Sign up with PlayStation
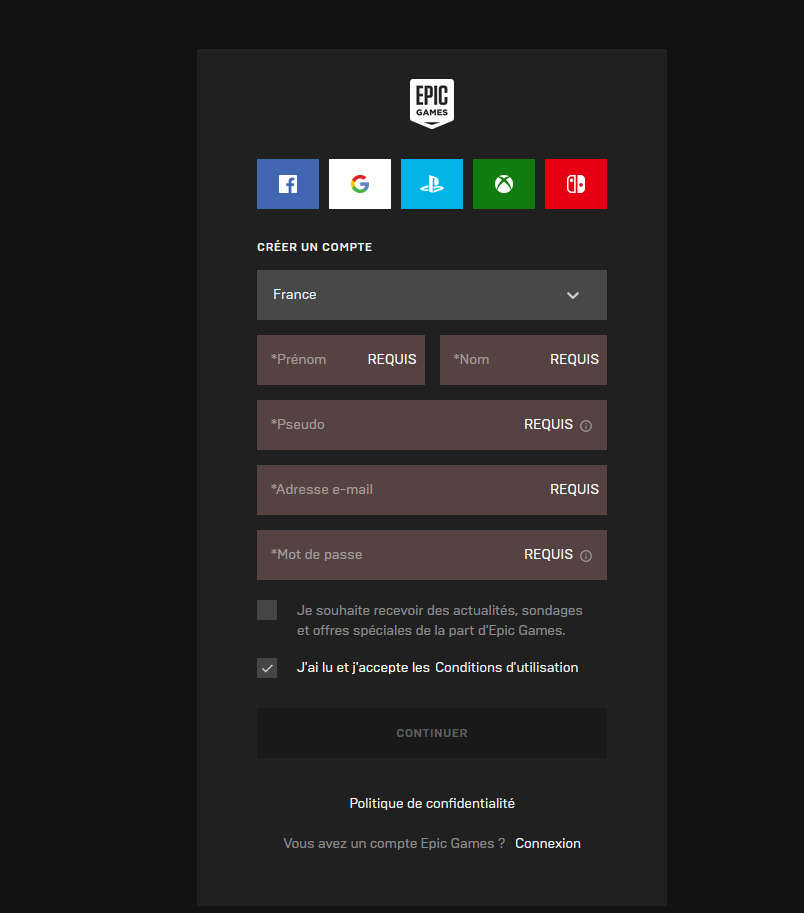Image resolution: width=804 pixels, height=913 pixels. coord(431,184)
